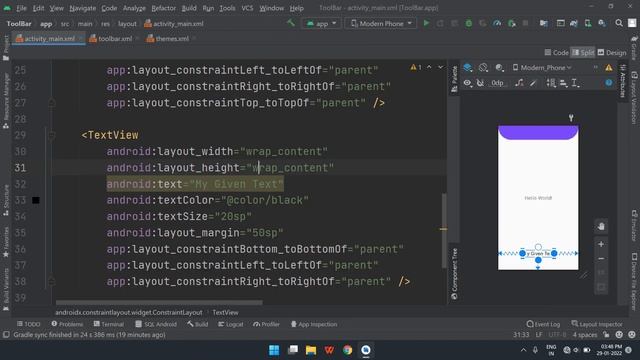Viewport: 640px width, 360px height.
Task: Open the Layout Inspector tool window
Action: click(597, 324)
